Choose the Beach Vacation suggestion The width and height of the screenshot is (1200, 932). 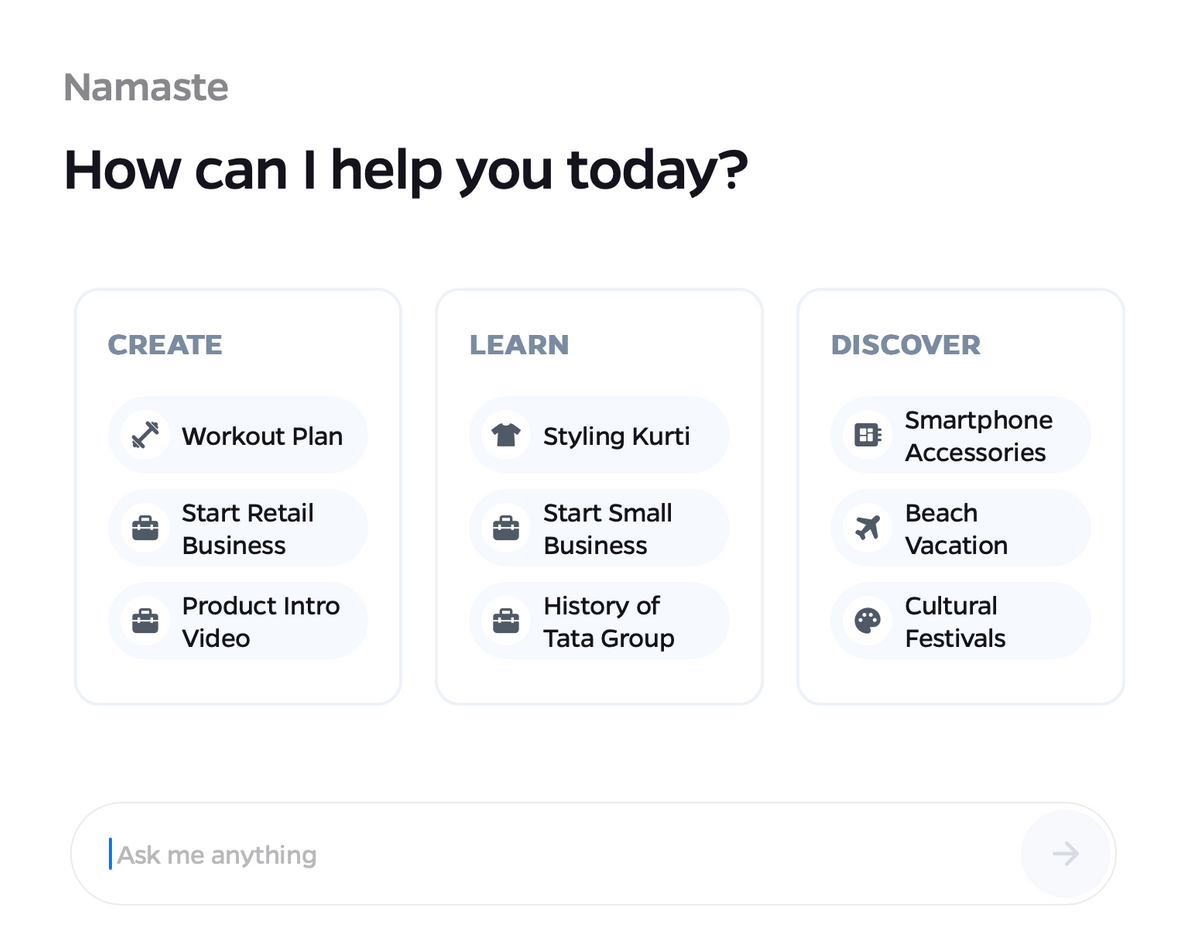960,528
